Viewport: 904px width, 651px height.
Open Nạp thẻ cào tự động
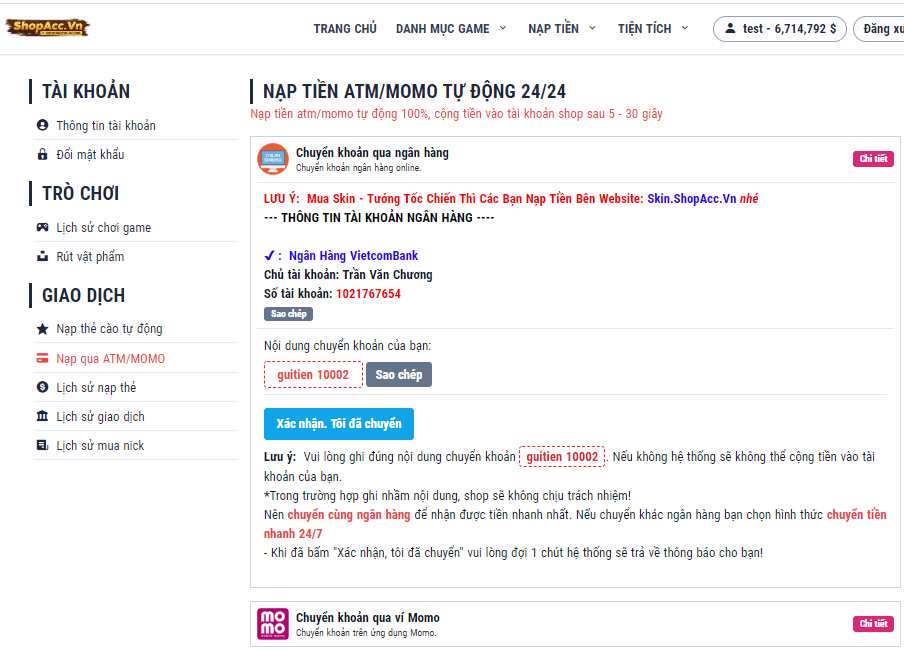(110, 329)
